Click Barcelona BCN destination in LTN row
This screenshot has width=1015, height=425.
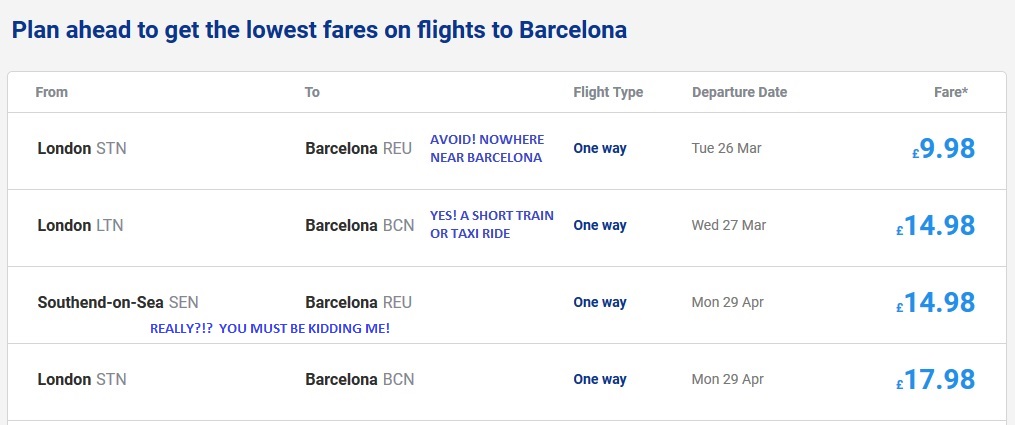[359, 226]
